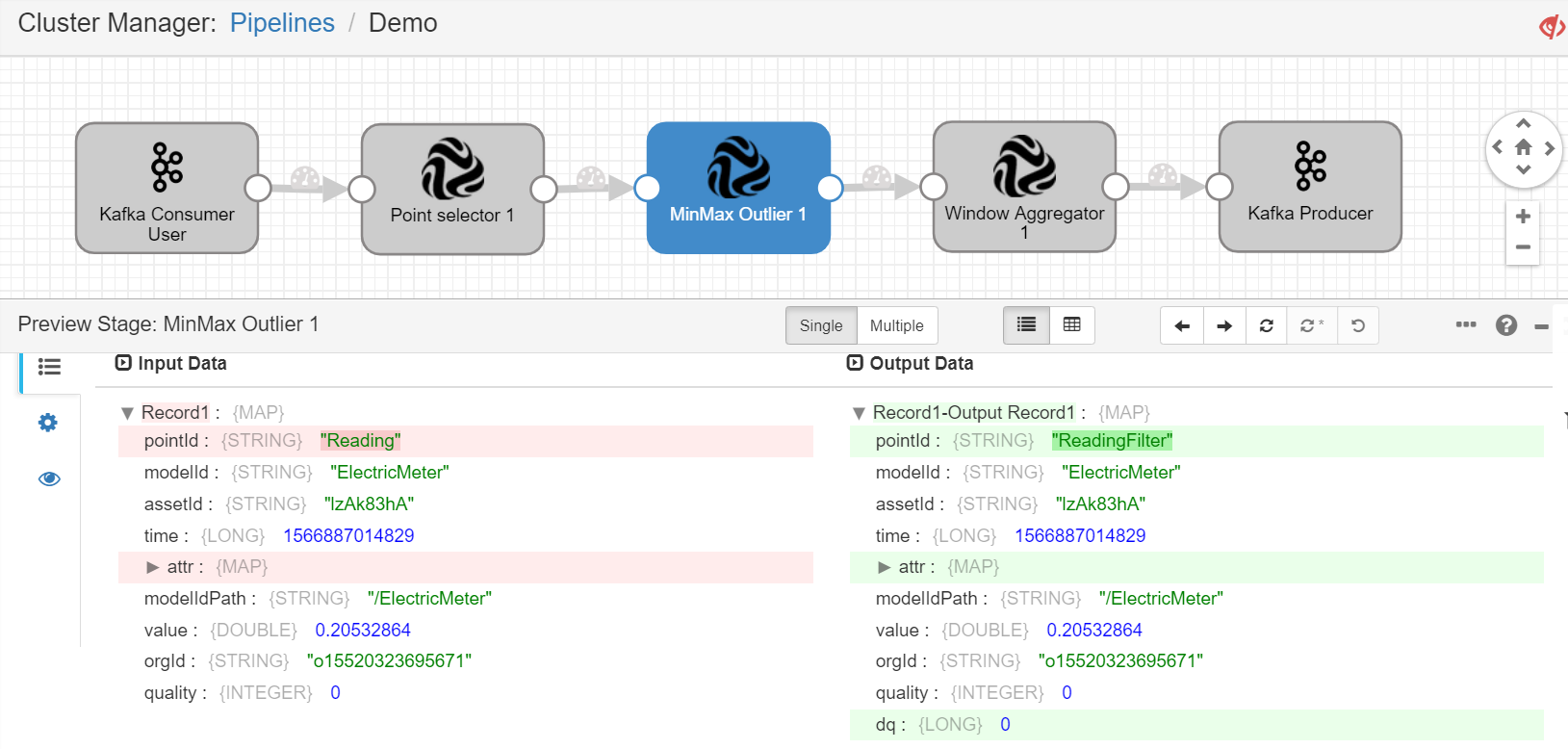The width and height of the screenshot is (1568, 749).
Task: Click the input modelId value "ElectricMeter"
Action: [x=390, y=473]
